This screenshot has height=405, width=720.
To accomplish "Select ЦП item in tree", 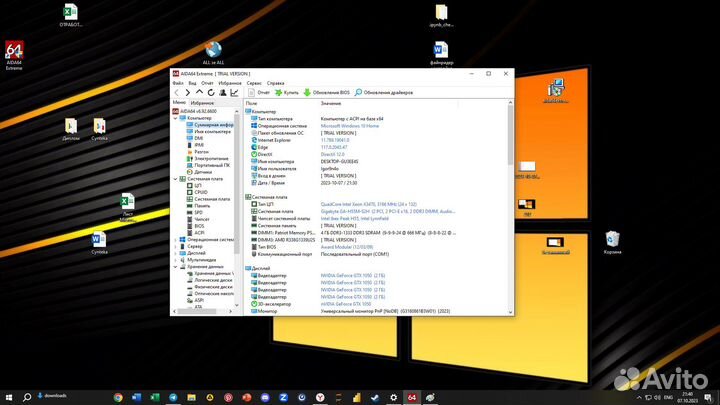I will [x=194, y=186].
